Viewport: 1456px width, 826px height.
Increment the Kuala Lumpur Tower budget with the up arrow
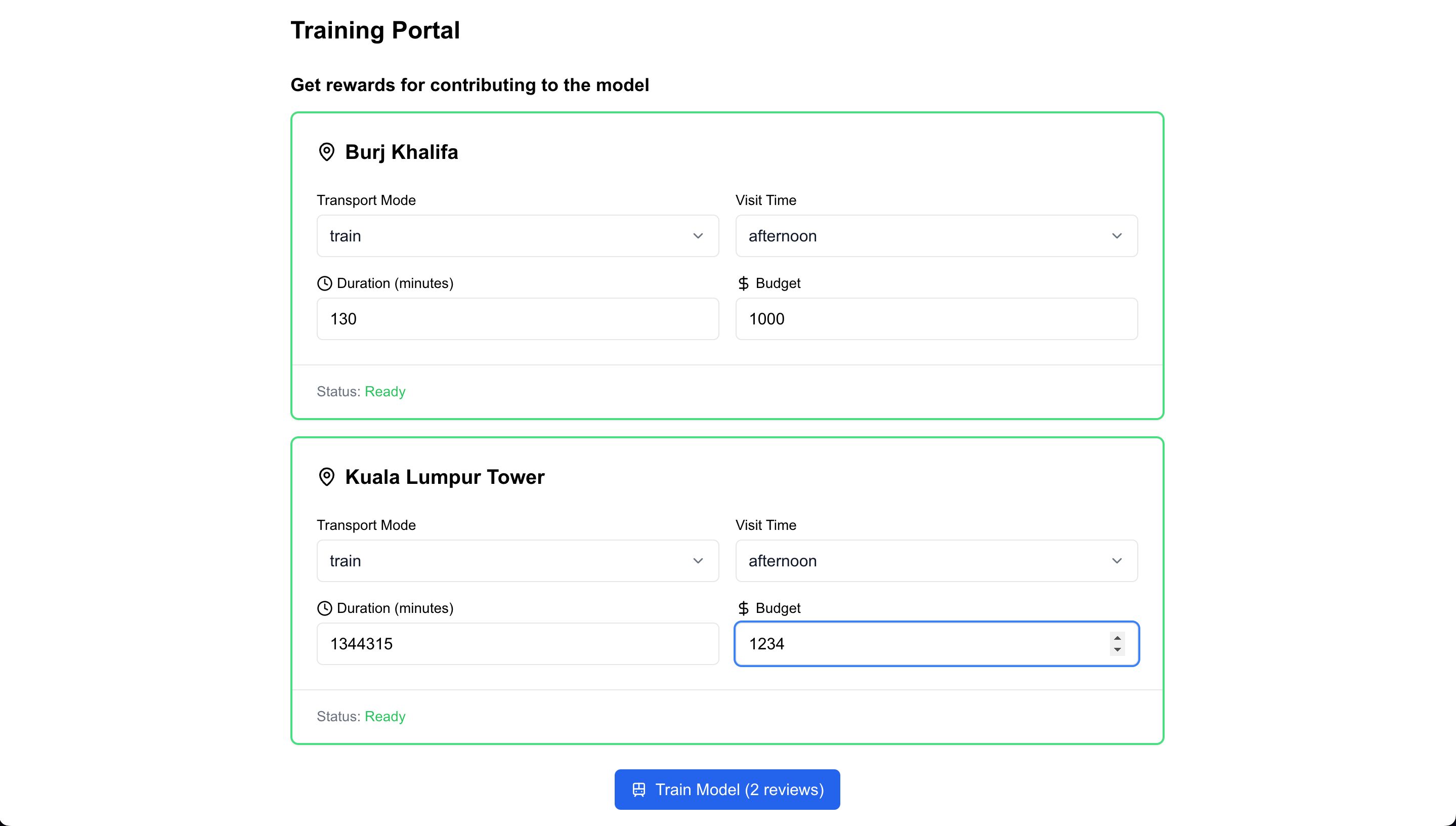[1117, 638]
